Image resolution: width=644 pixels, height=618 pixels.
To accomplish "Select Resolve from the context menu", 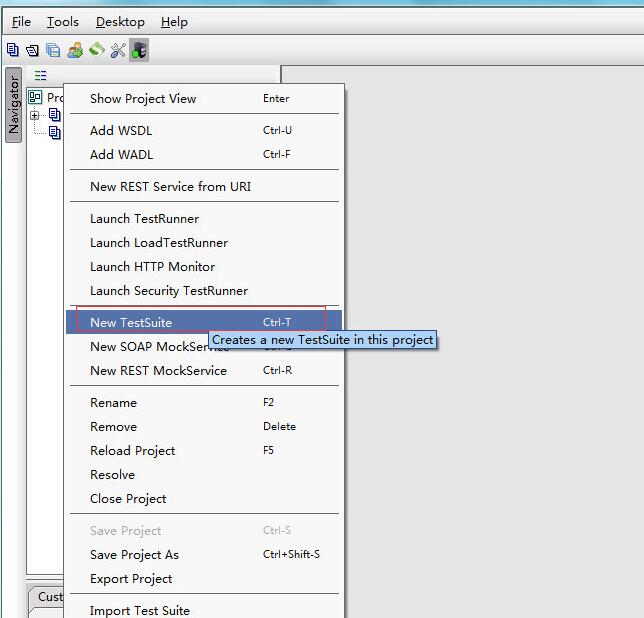I will click(x=204, y=475).
